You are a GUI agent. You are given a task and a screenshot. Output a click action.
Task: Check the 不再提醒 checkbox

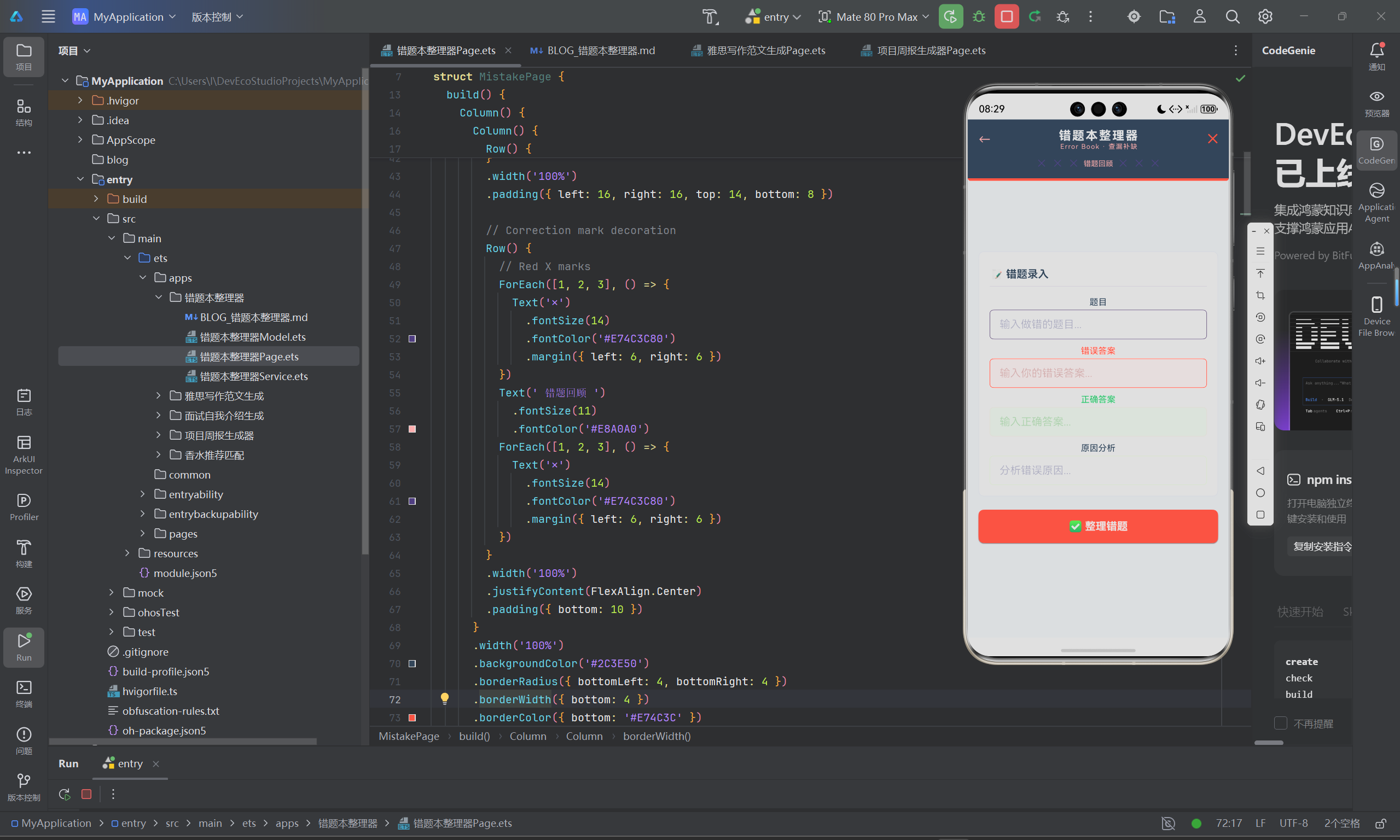coord(1281,724)
